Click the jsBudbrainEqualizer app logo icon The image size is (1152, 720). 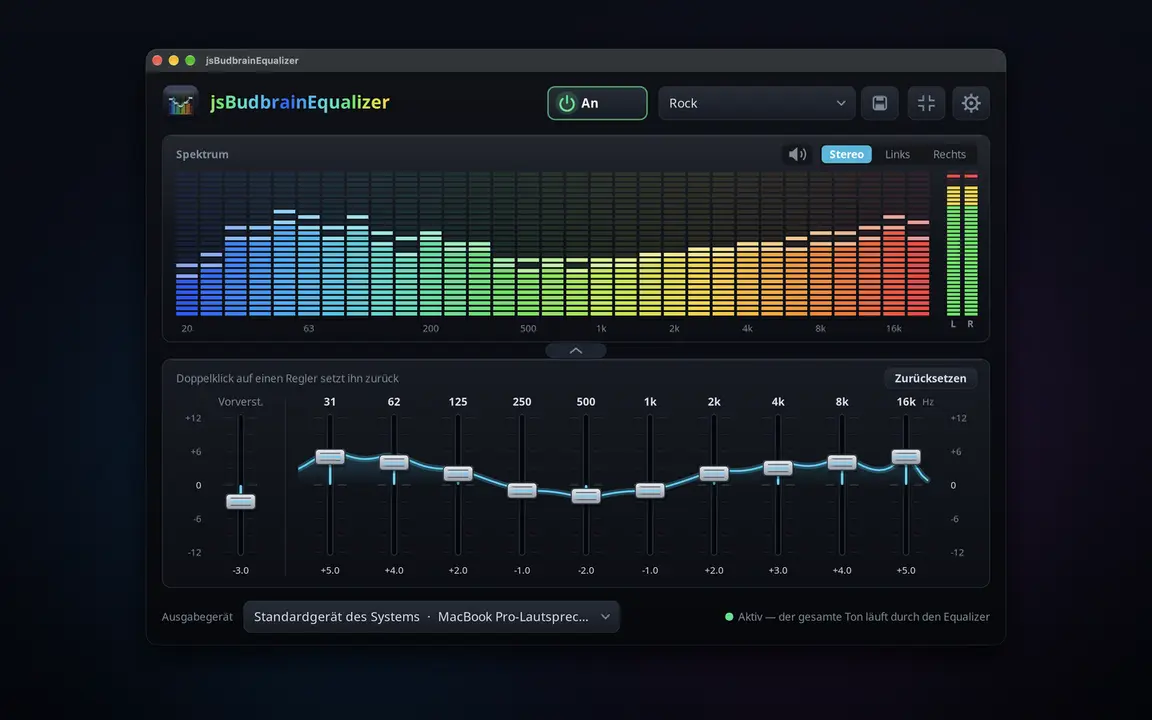181,102
